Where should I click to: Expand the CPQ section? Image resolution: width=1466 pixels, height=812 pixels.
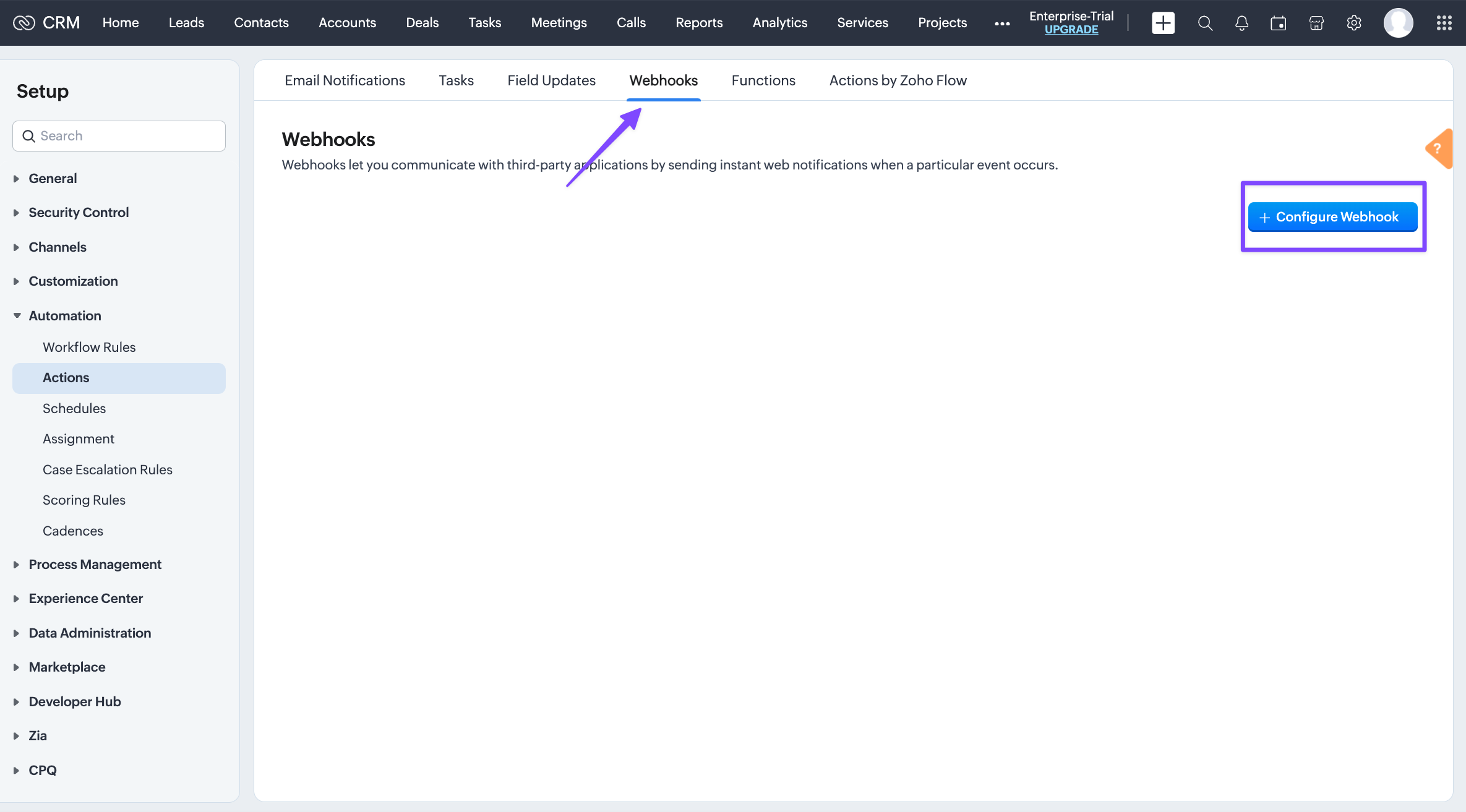click(43, 771)
